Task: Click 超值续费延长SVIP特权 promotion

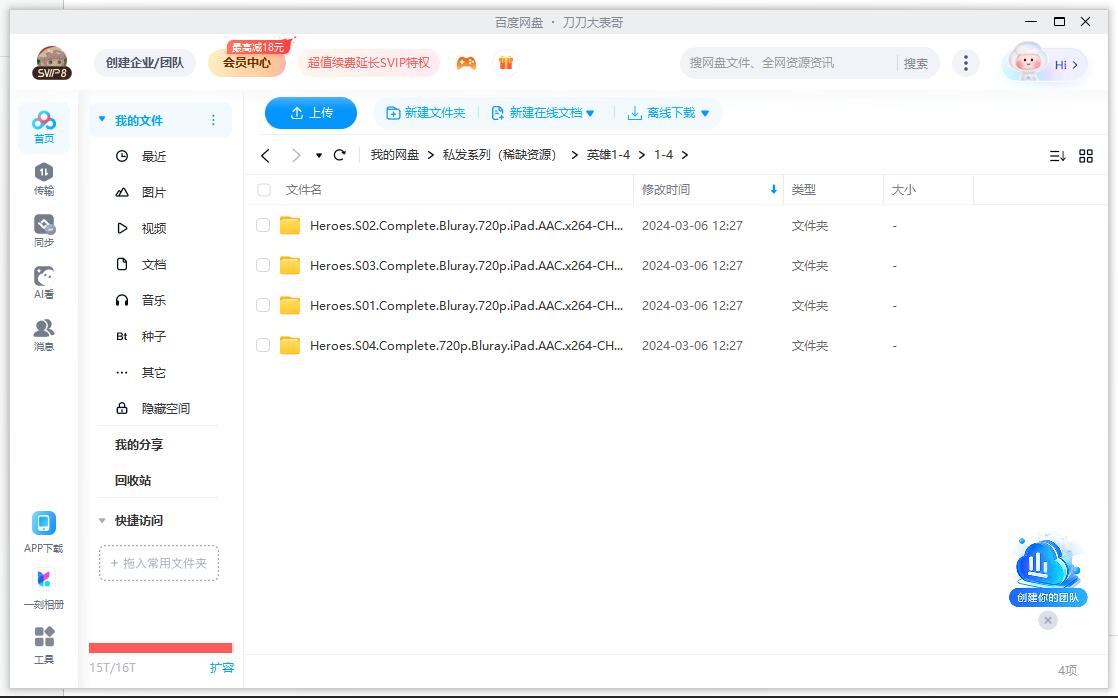Action: pos(369,63)
